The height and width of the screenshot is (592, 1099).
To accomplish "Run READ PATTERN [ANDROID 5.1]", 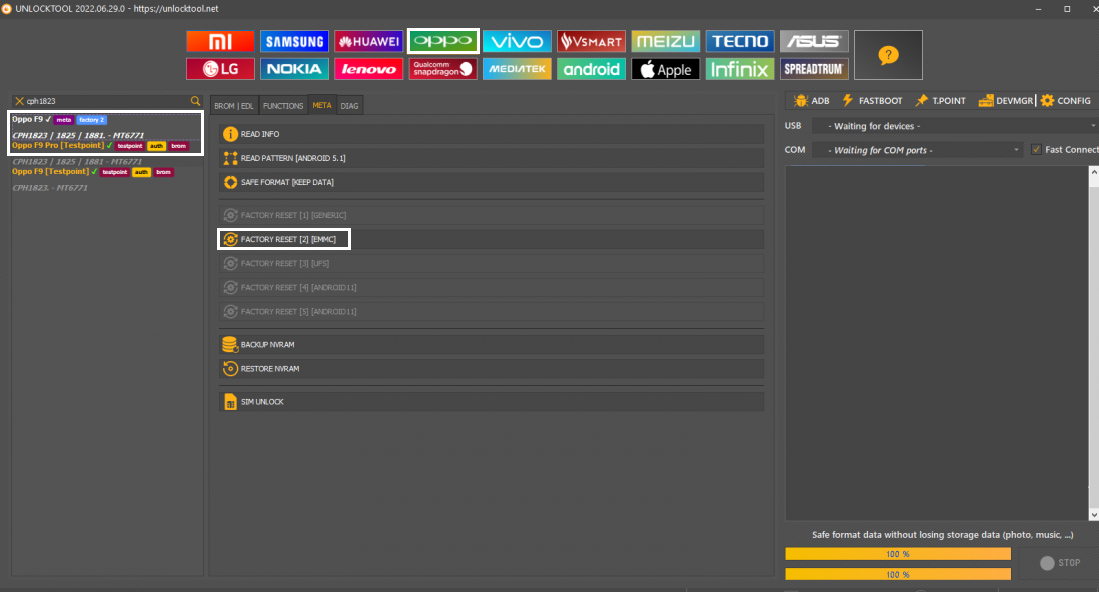I will coord(491,158).
